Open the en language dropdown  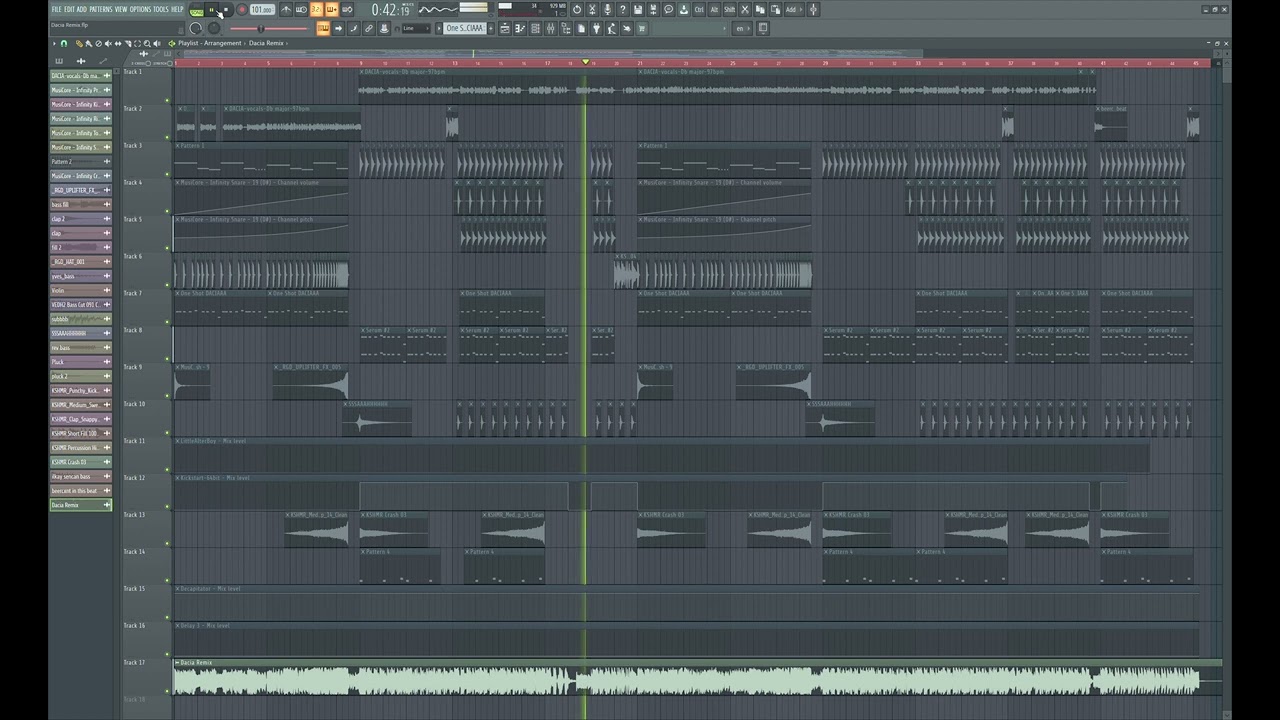740,28
